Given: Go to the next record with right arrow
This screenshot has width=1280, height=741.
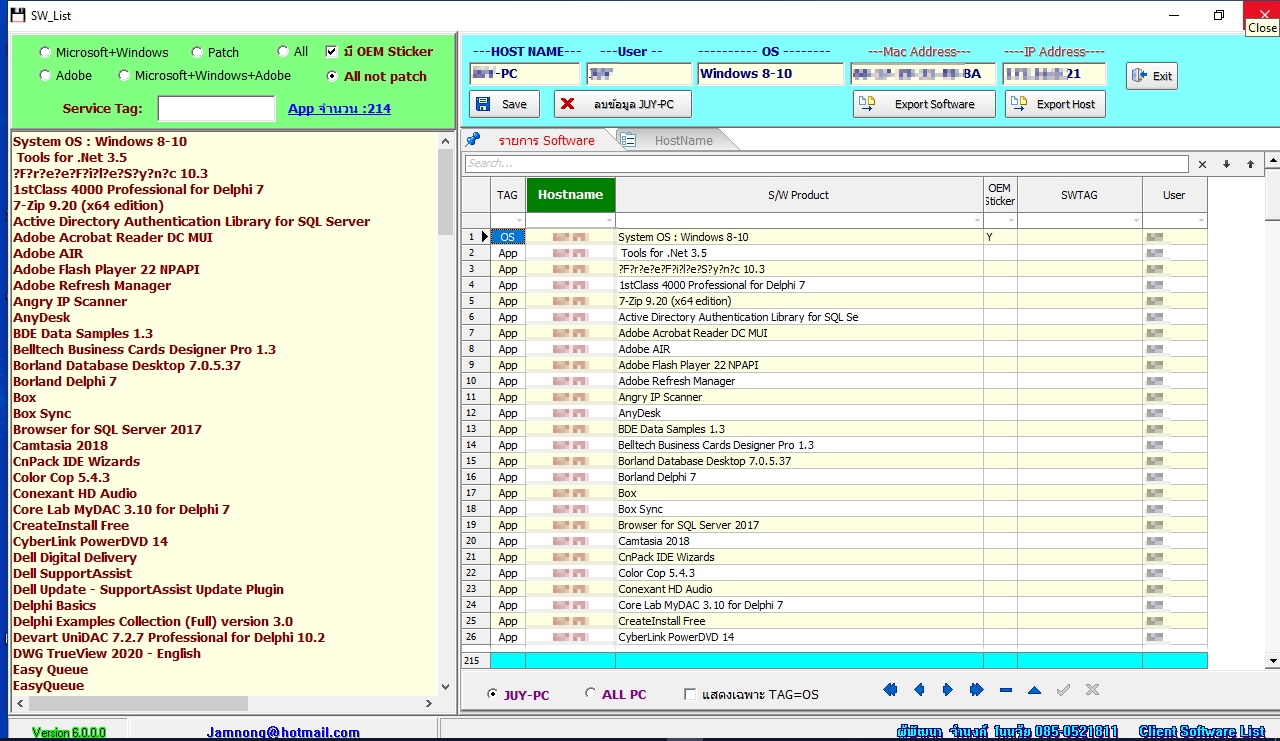Looking at the screenshot, I should (946, 689).
